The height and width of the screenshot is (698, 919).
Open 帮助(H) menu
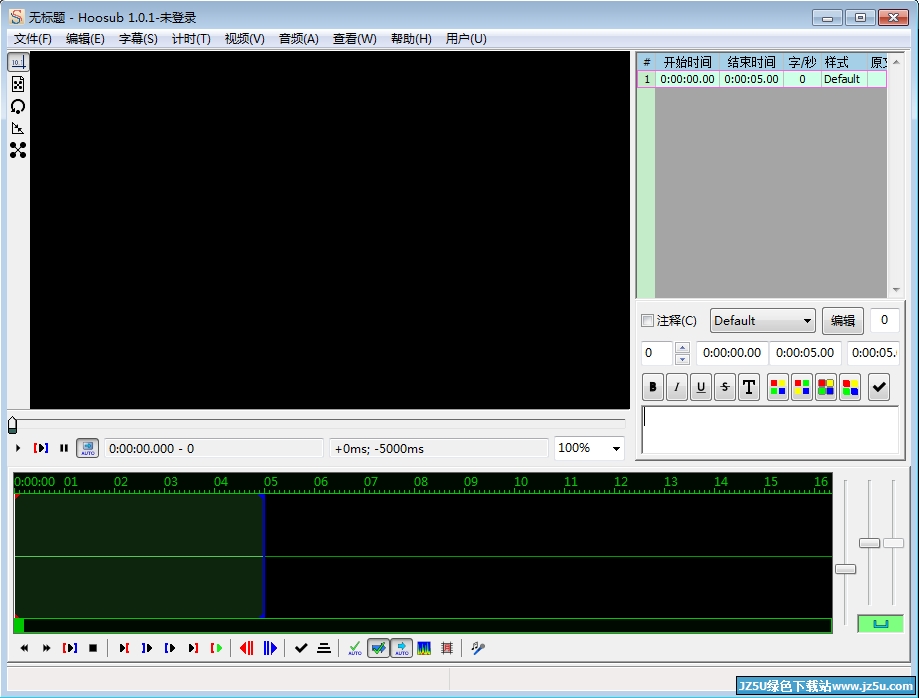tap(411, 39)
